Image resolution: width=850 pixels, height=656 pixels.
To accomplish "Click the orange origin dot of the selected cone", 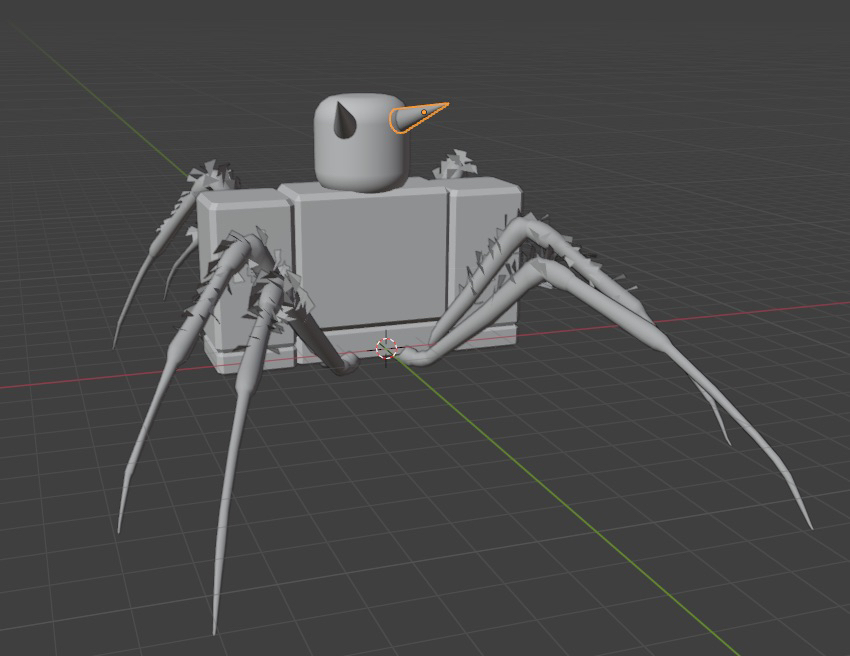I will (x=424, y=112).
